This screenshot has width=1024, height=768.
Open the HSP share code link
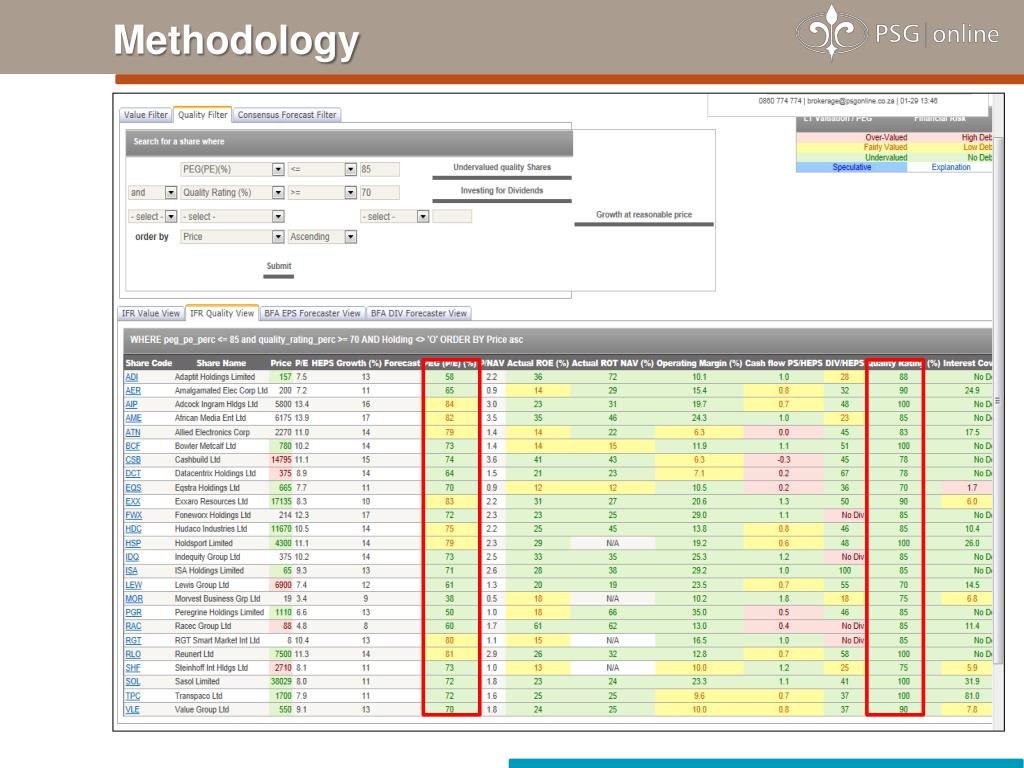coord(133,543)
